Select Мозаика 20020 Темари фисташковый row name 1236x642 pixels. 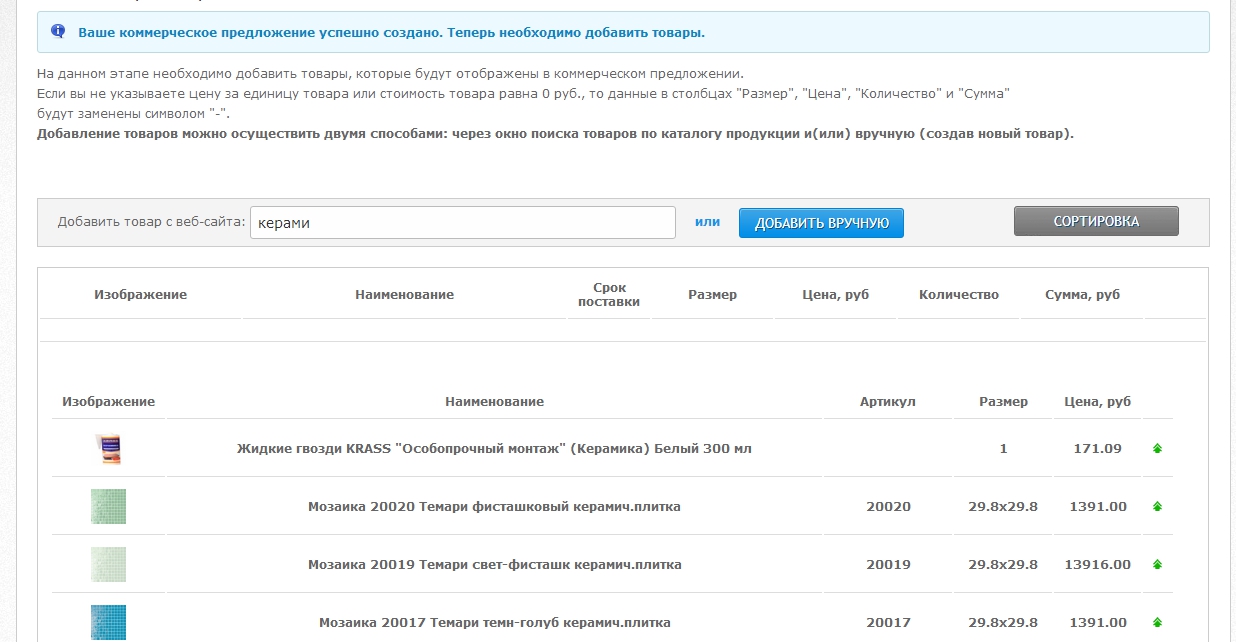(494, 507)
